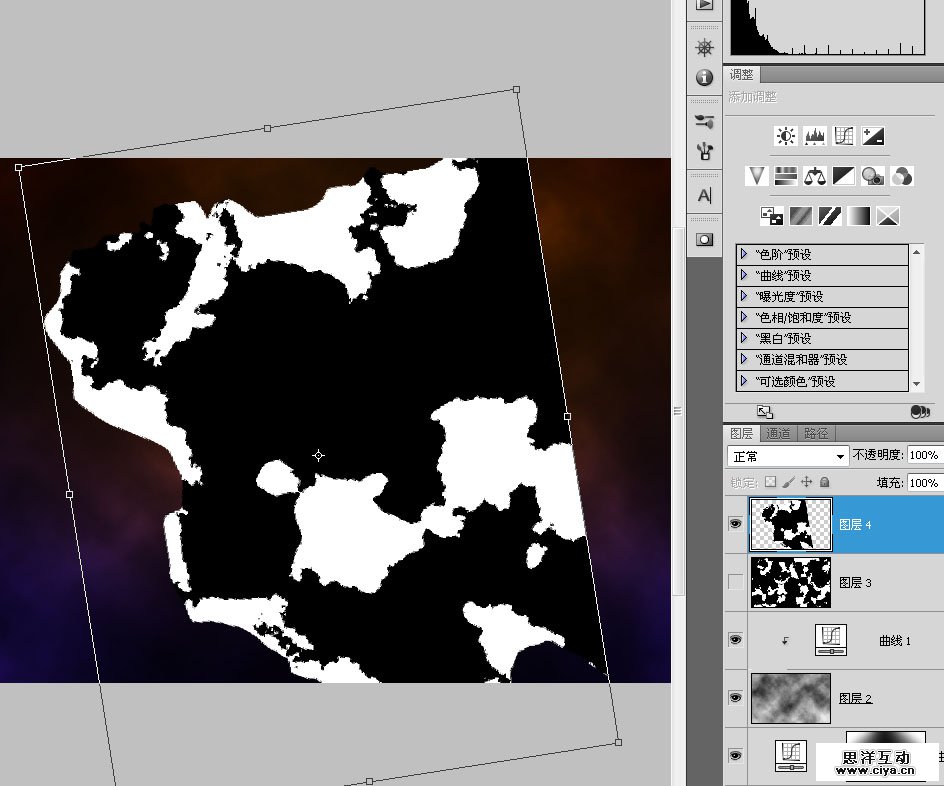
Task: Switch to the 通道 tab
Action: tap(778, 434)
